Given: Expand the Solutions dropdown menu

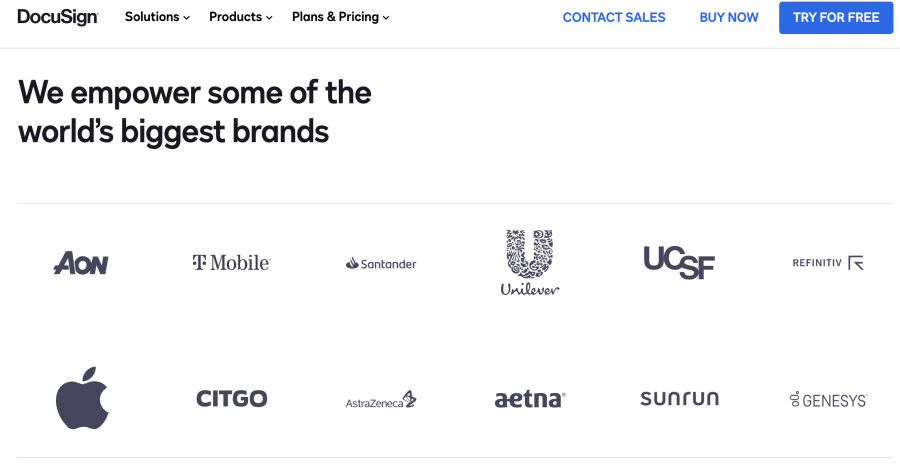Looking at the screenshot, I should pos(157,17).
